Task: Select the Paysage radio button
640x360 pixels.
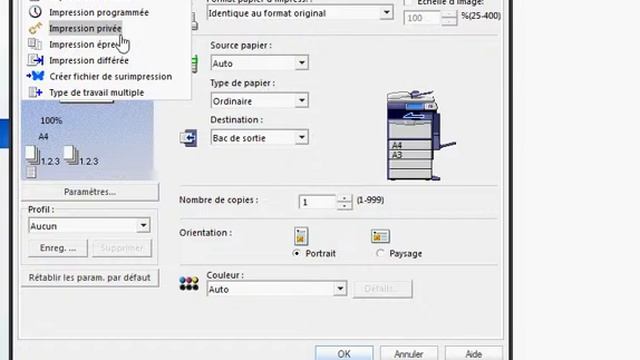Action: click(x=380, y=253)
